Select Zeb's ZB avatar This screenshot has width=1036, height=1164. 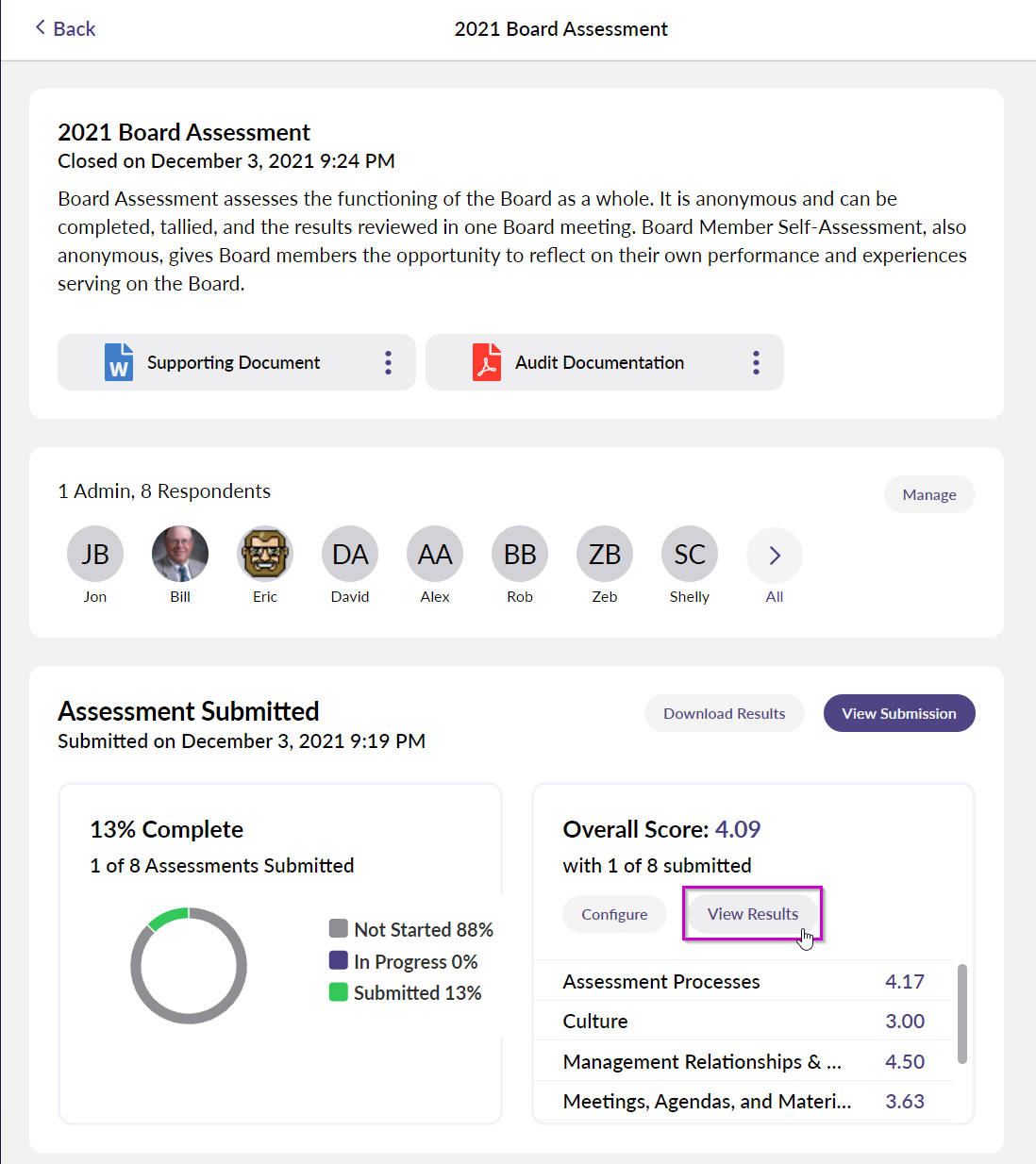[605, 554]
